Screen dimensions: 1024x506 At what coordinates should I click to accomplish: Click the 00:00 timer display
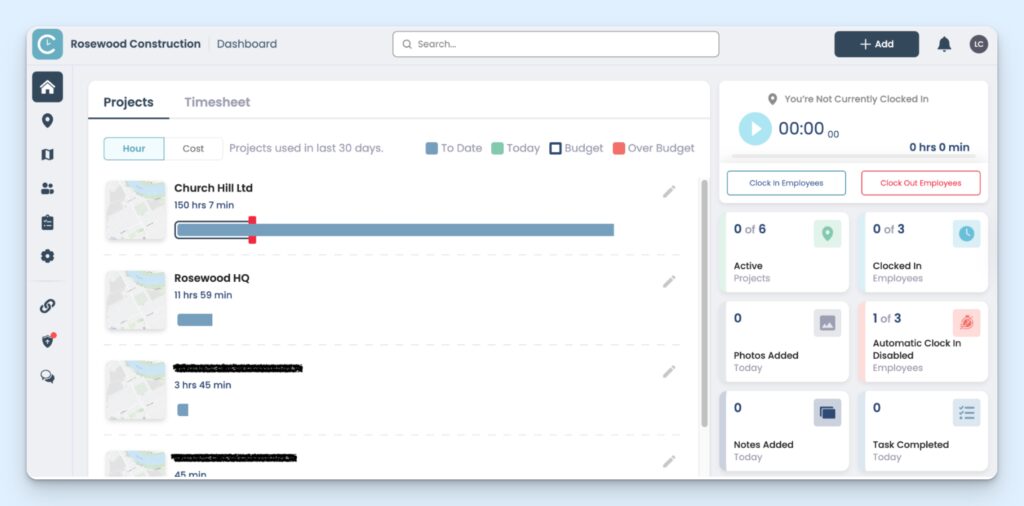coord(808,129)
